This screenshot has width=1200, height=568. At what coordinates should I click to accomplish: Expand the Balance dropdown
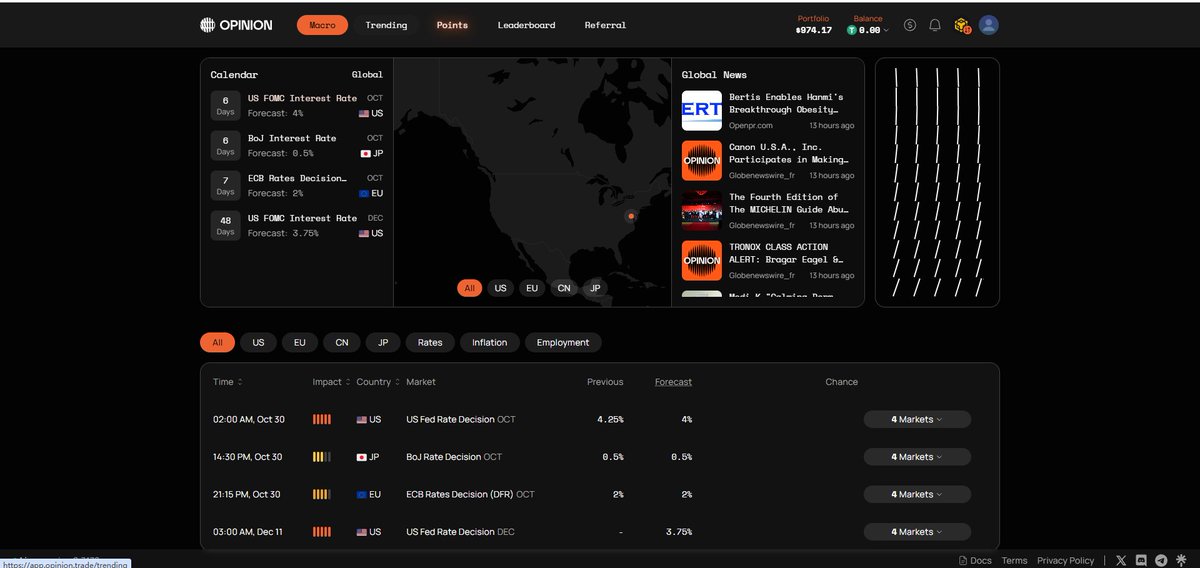pos(868,31)
